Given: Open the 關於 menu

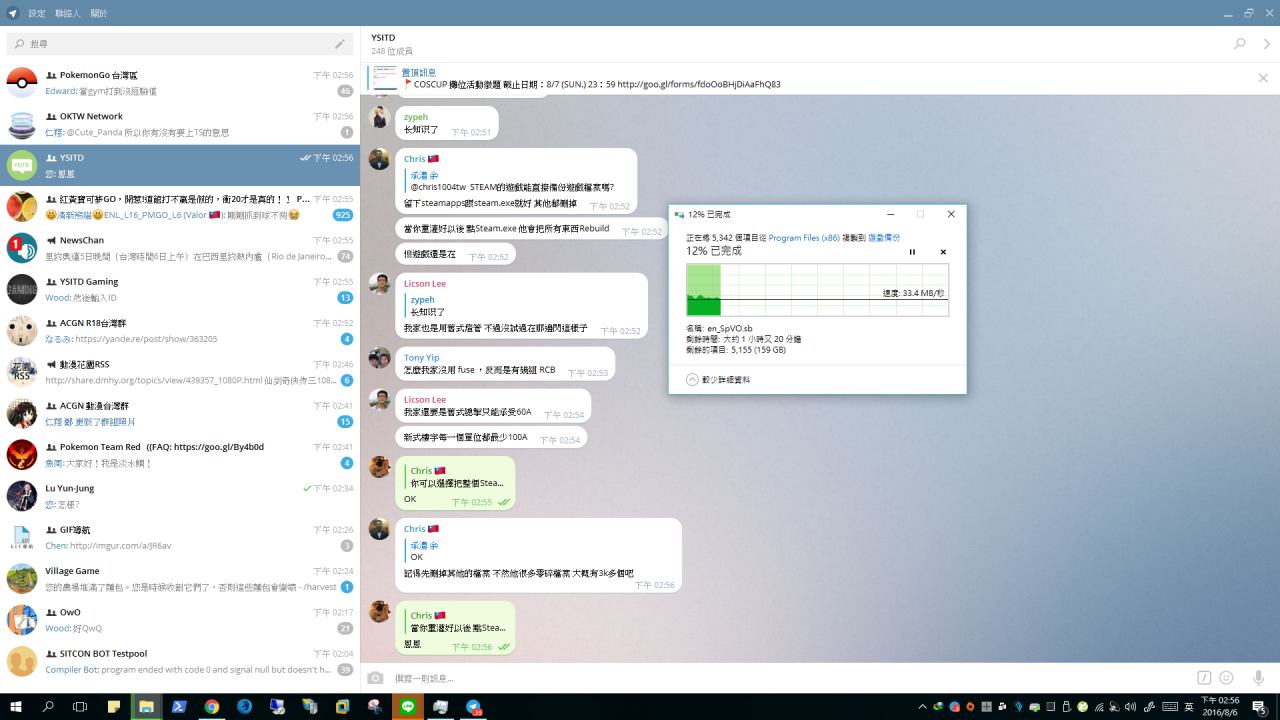Looking at the screenshot, I should [x=99, y=14].
